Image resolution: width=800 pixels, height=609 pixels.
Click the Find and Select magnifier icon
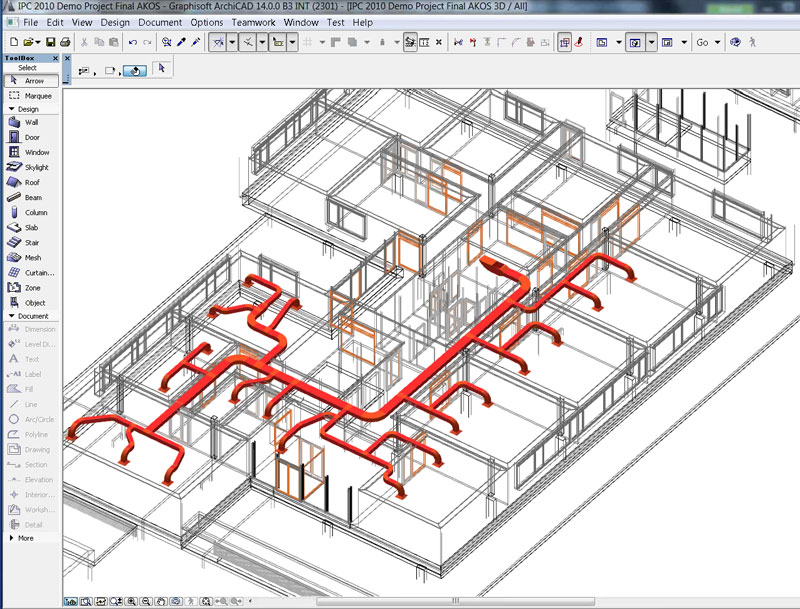(x=166, y=42)
